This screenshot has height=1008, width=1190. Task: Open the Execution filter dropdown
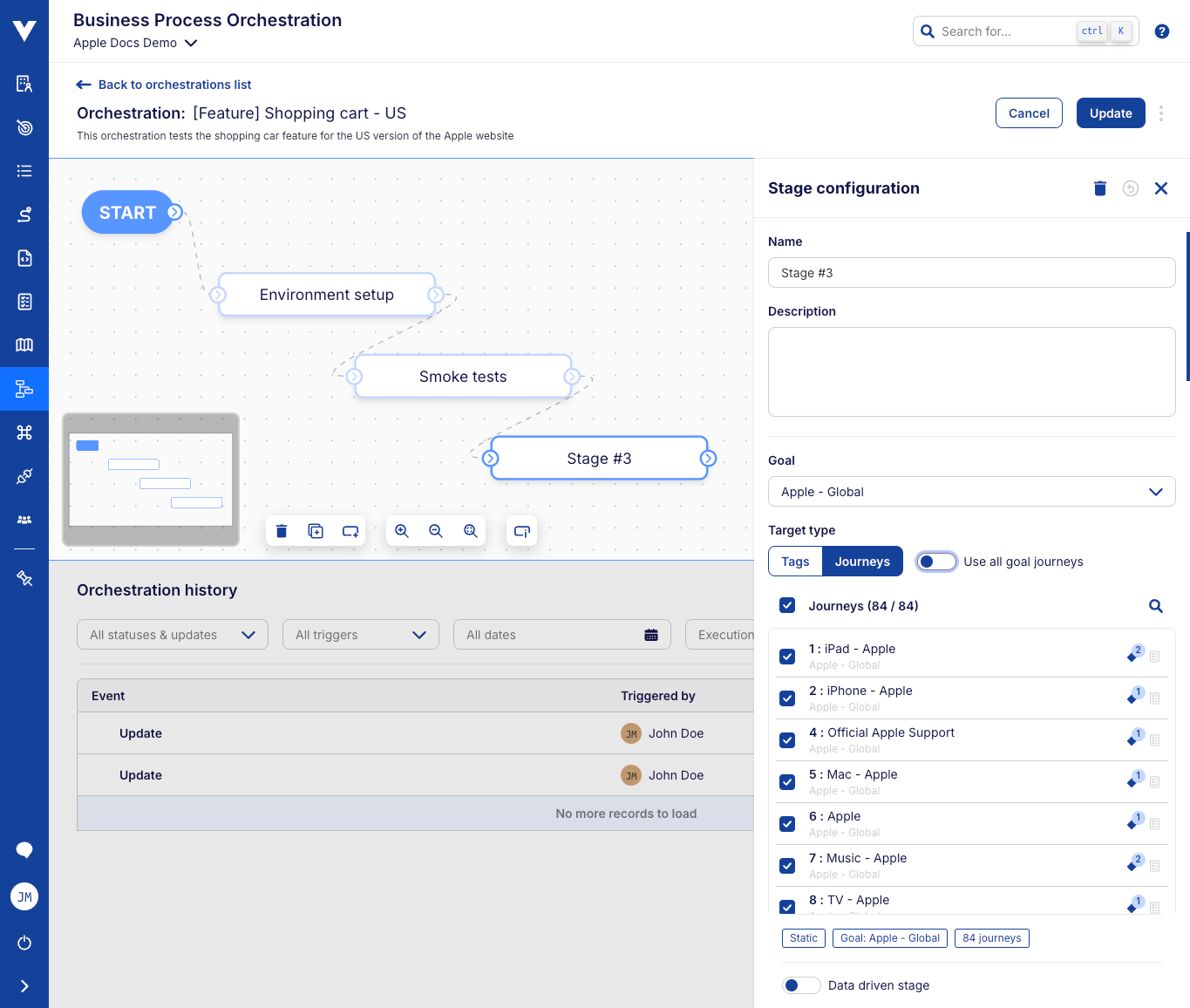720,635
